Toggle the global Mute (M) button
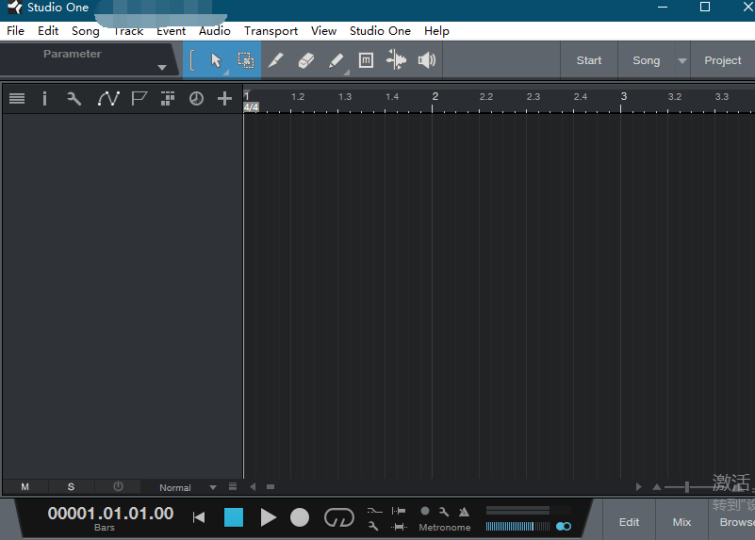The height and width of the screenshot is (540, 755). click(25, 487)
